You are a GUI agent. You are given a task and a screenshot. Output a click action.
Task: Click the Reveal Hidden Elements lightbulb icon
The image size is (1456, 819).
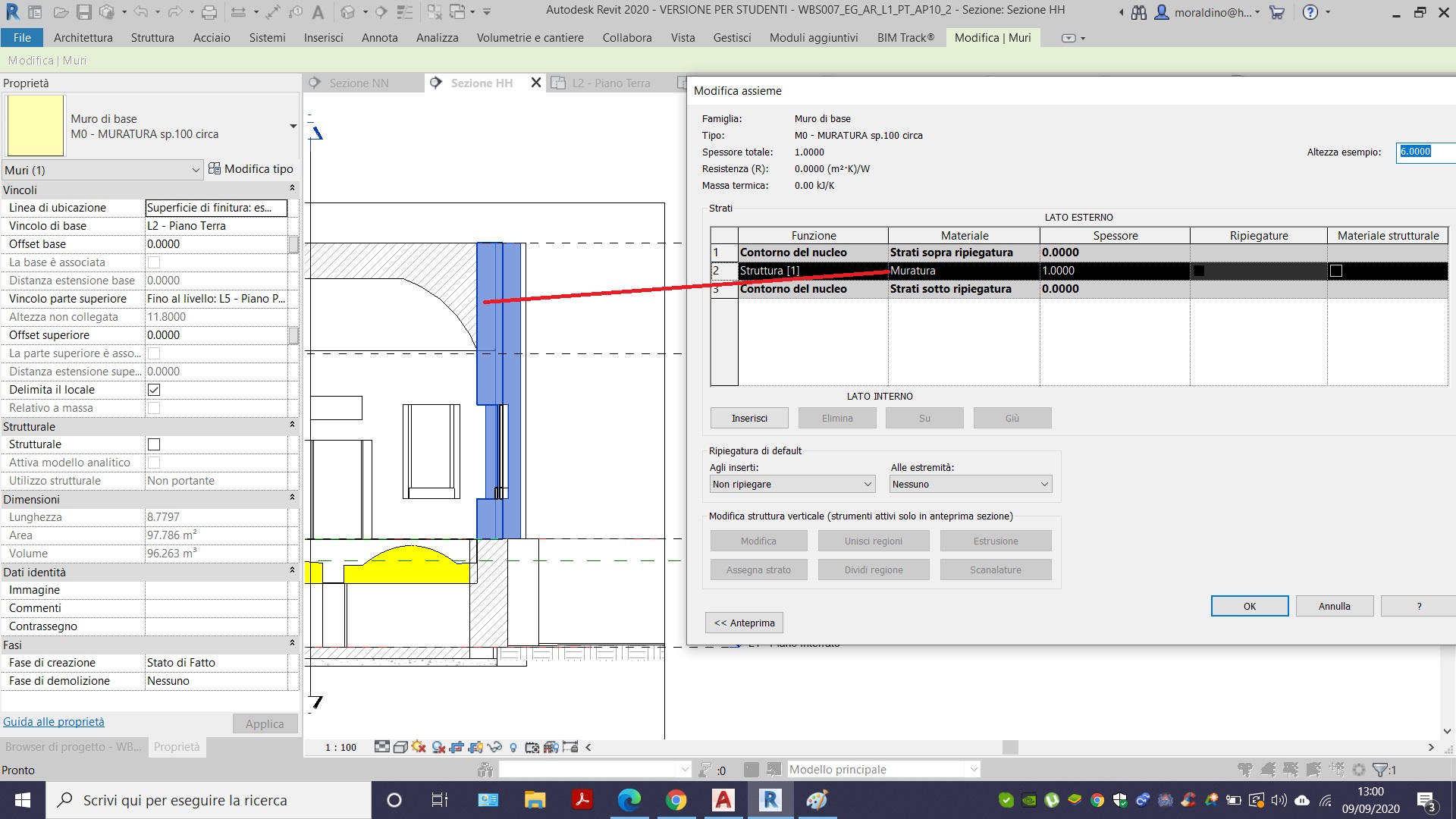513,747
